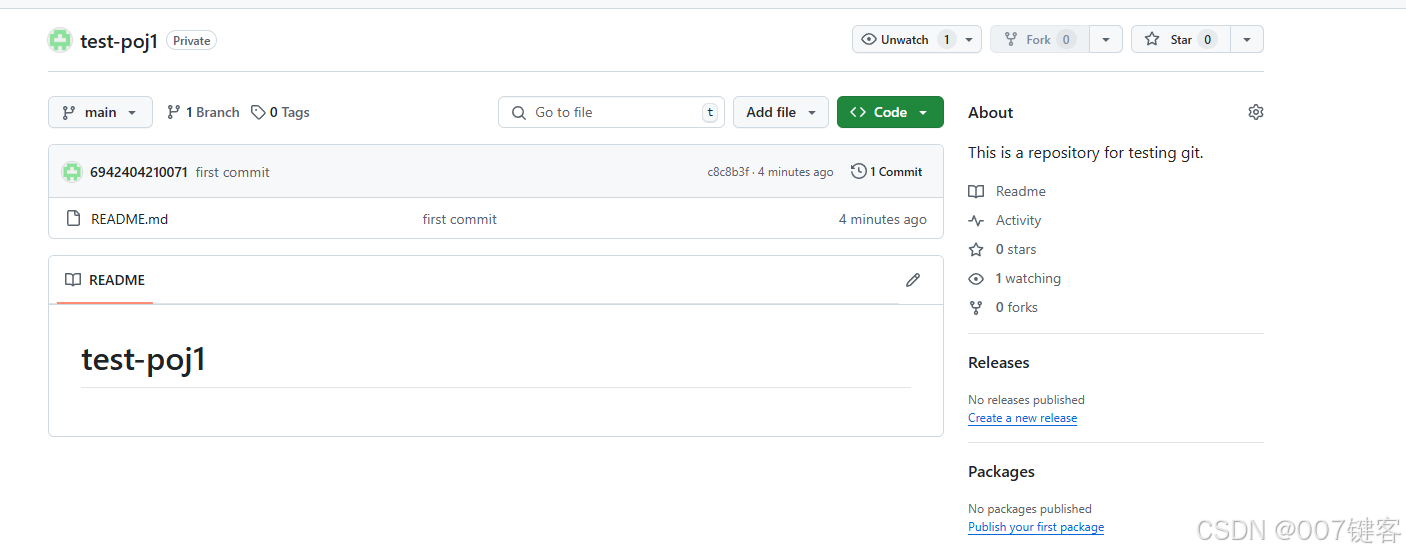Open the Activity link in About
Image resolution: width=1406 pixels, height=556 pixels.
click(1005, 220)
